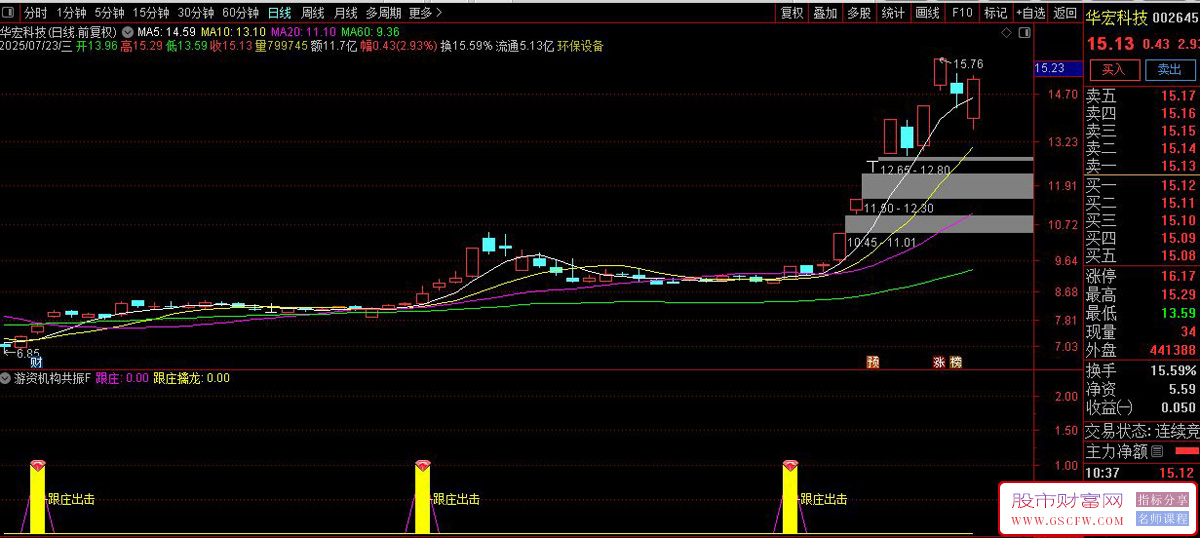Click the second red gem signal marker
This screenshot has height=538, width=1200.
point(422,466)
